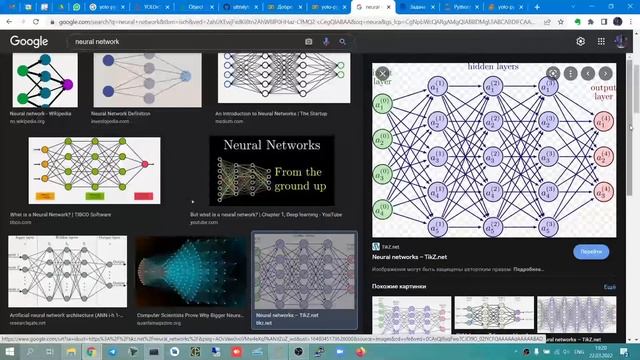Click the browser back arrow
The width and height of the screenshot is (640, 360).
[9, 22]
